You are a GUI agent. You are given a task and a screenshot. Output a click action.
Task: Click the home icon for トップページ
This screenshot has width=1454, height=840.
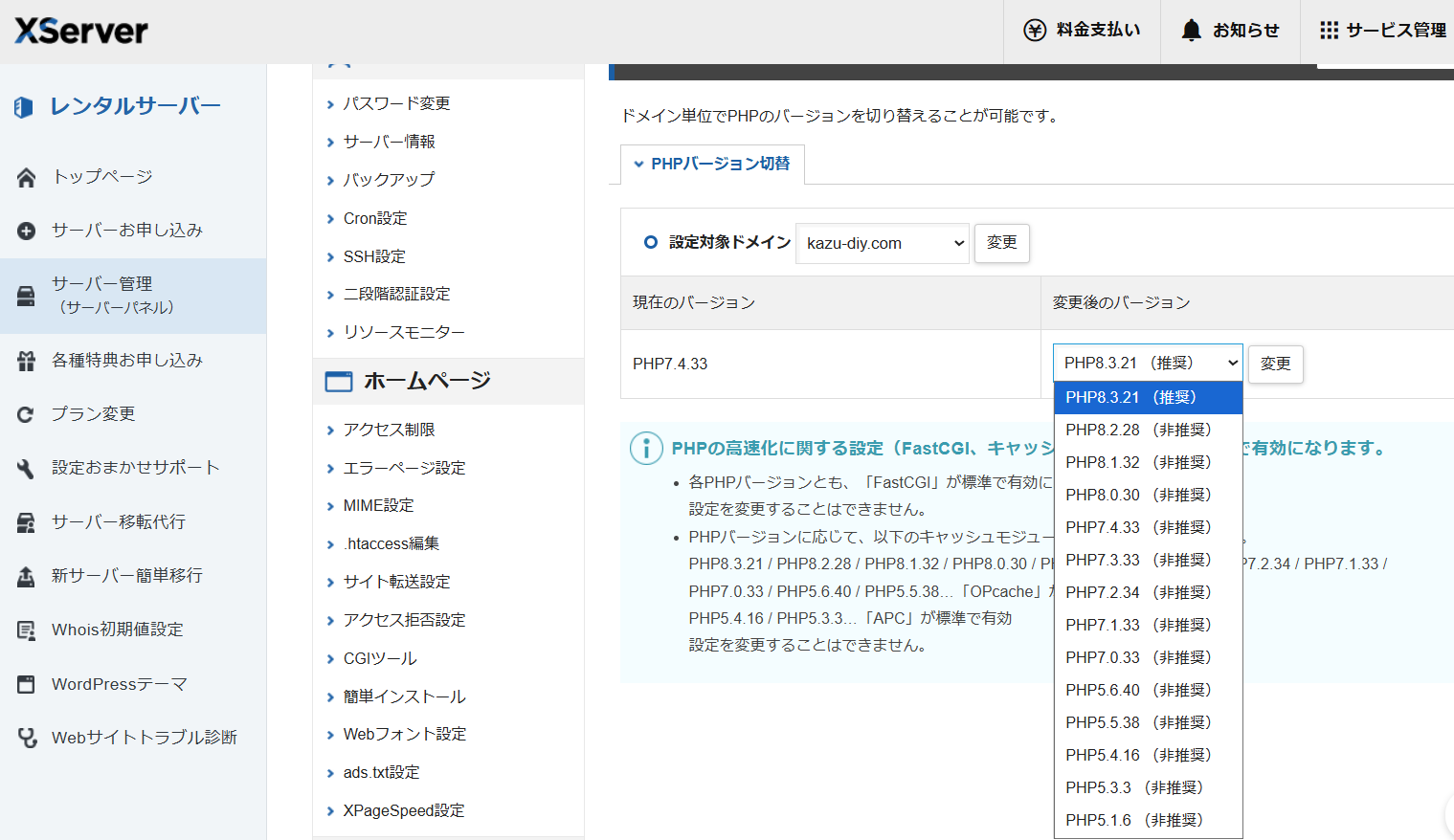pyautogui.click(x=27, y=177)
